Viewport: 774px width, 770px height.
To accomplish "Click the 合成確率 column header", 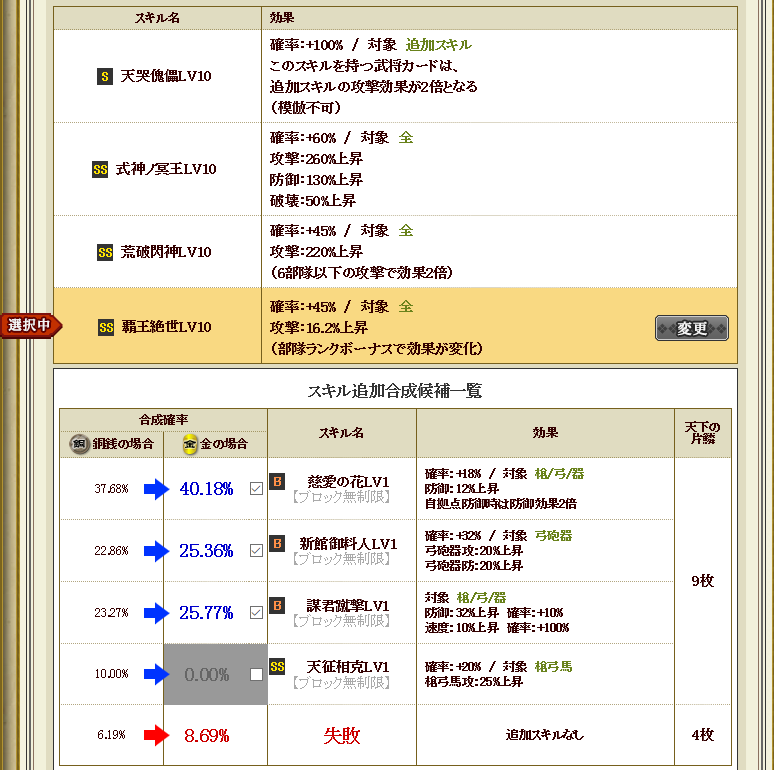I will coord(163,420).
